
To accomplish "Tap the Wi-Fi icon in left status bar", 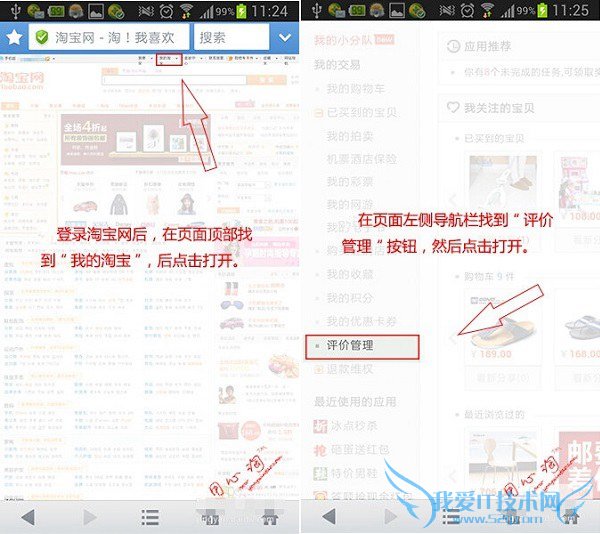I will [187, 11].
